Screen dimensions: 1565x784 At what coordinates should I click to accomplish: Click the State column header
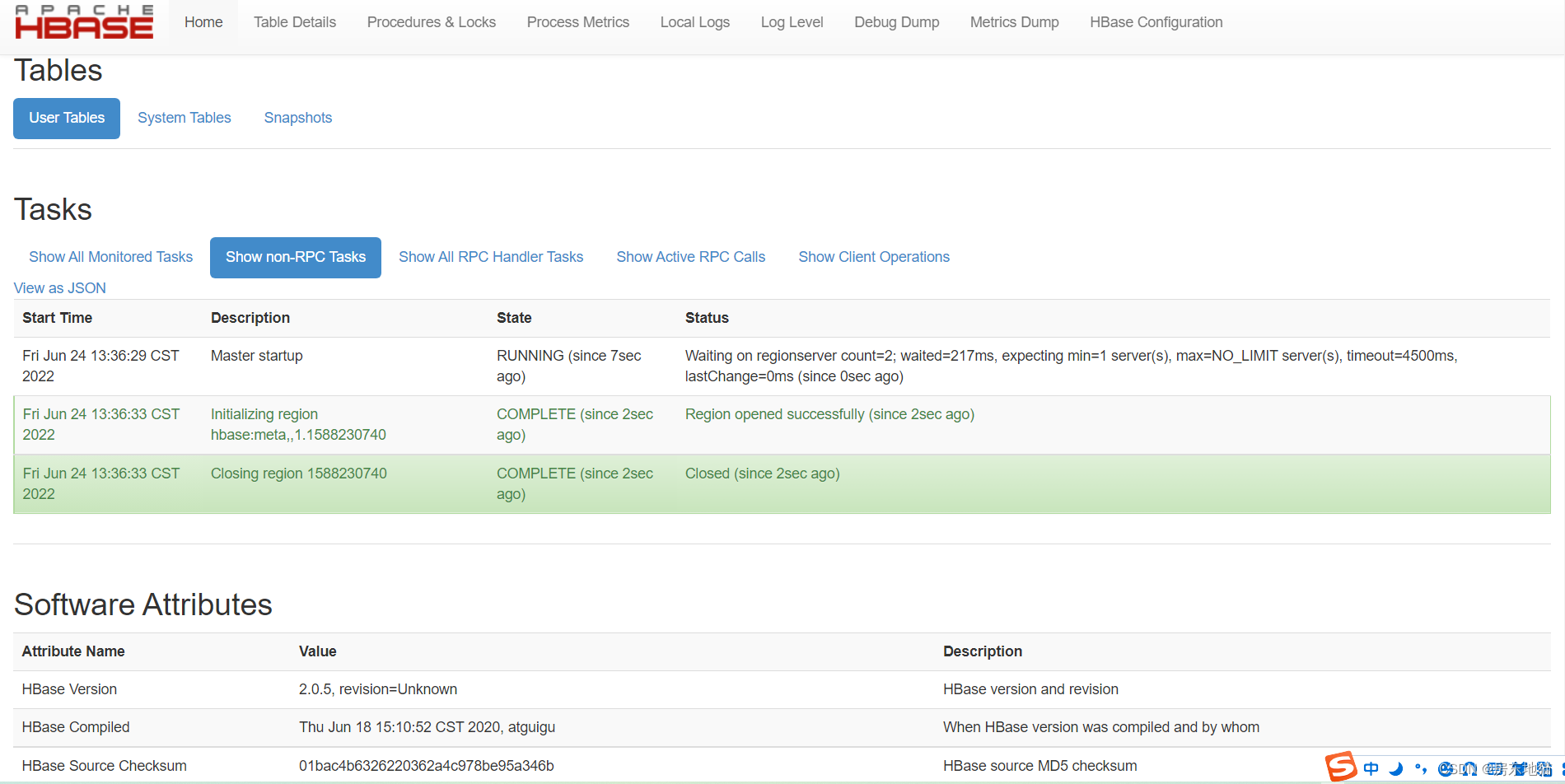click(x=514, y=318)
